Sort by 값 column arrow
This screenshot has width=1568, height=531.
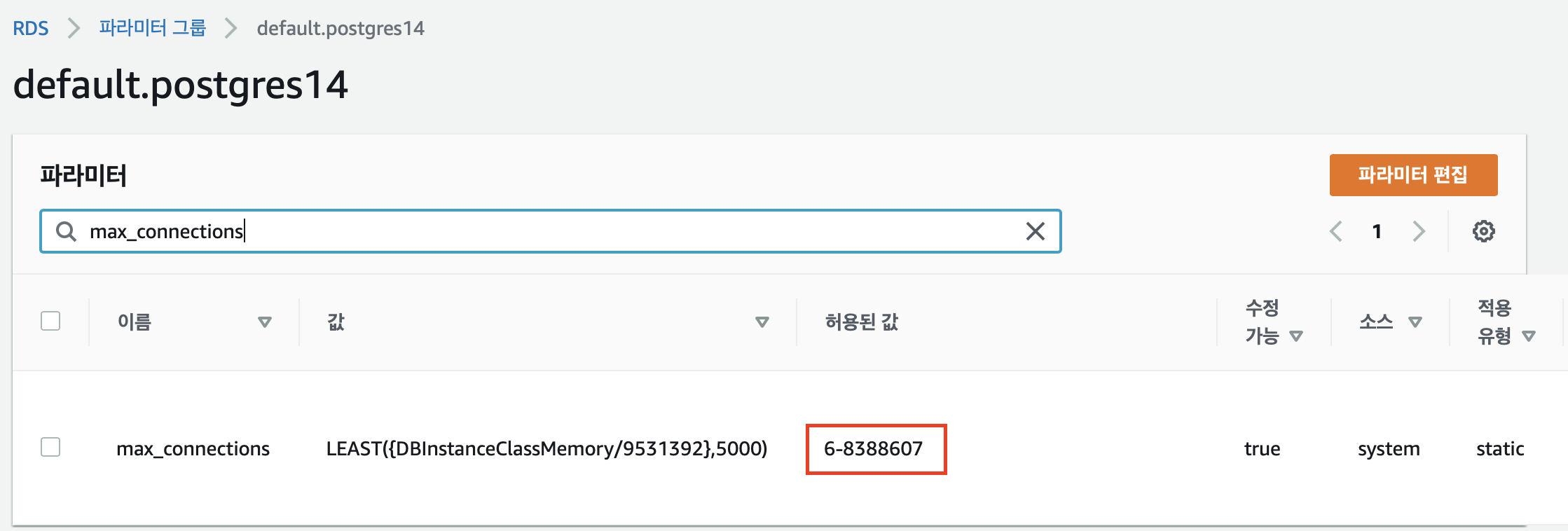tap(762, 322)
